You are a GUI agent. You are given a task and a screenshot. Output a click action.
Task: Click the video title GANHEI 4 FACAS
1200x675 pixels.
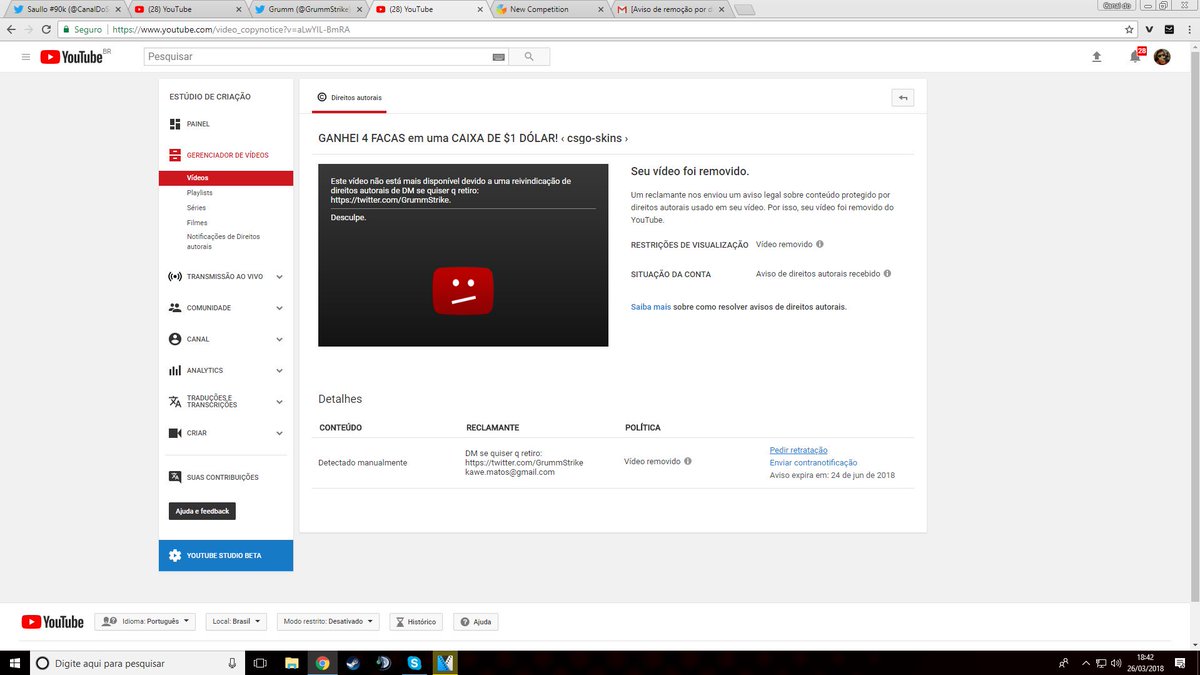473,137
